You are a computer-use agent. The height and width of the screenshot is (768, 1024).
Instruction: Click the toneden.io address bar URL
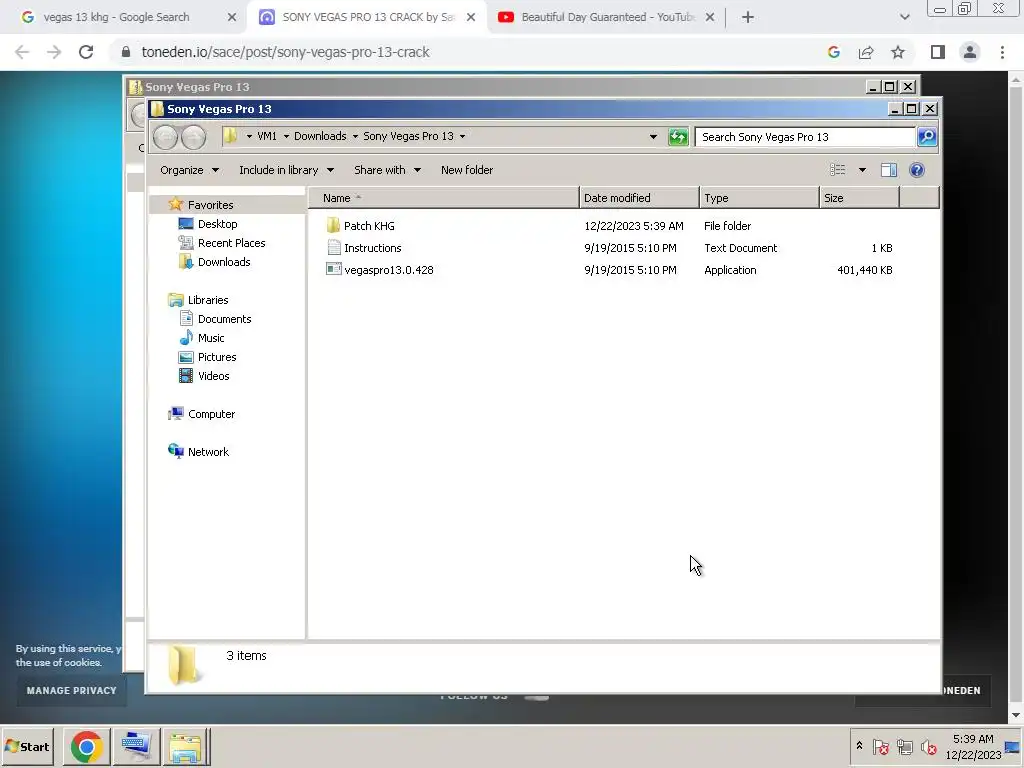coord(285,52)
